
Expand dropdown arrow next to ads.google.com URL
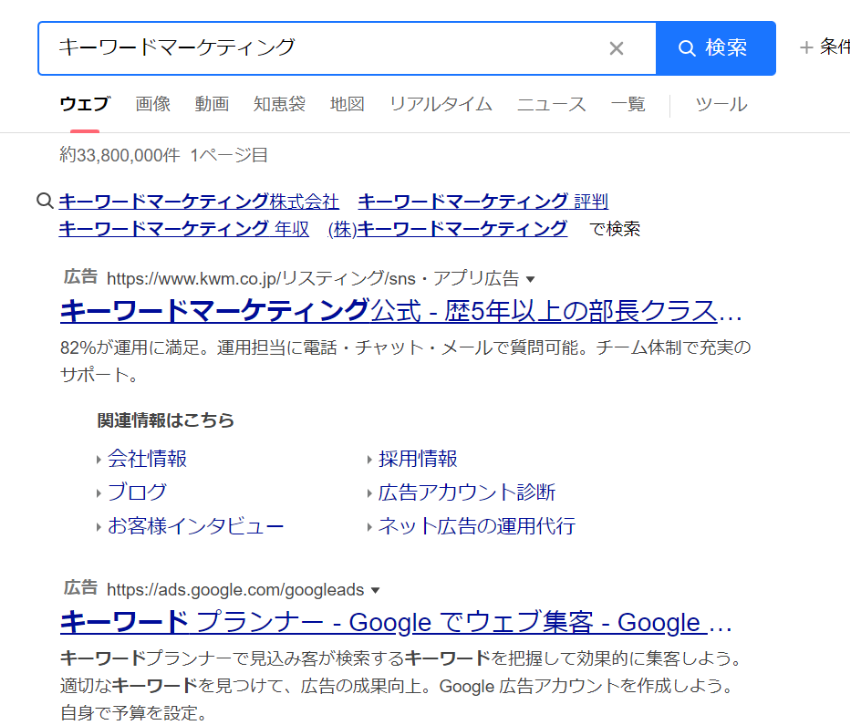pyautogui.click(x=375, y=590)
